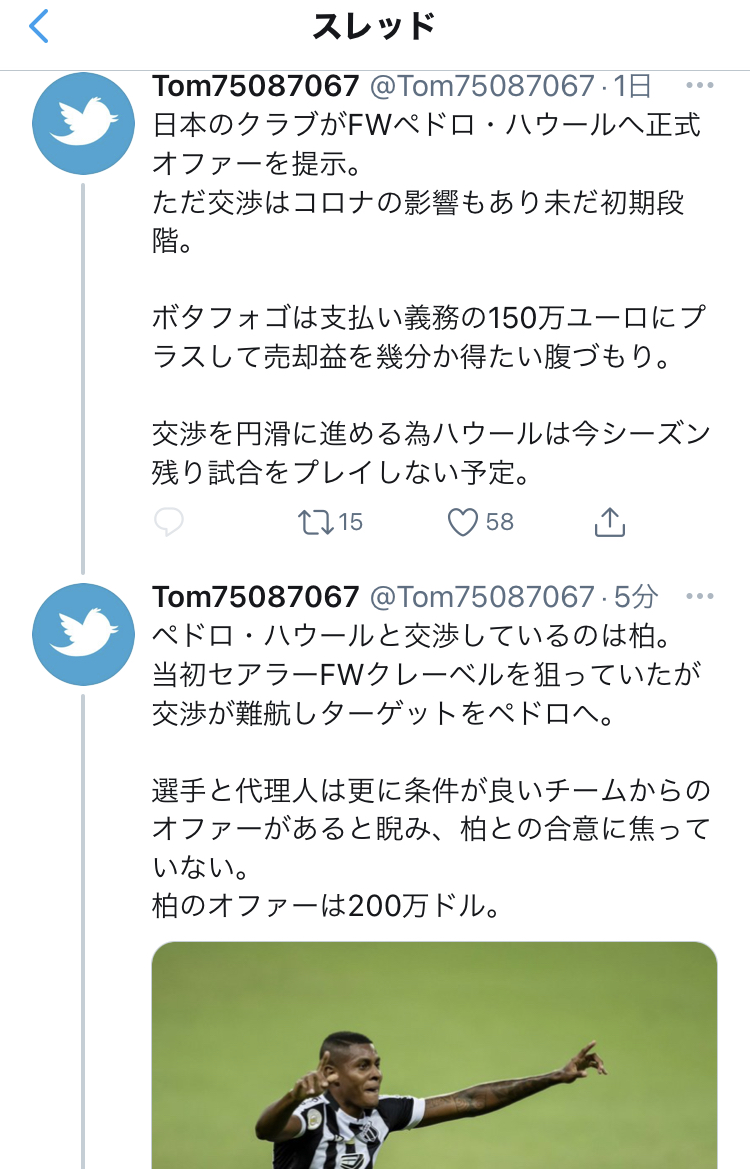Image resolution: width=750 pixels, height=1169 pixels.
Task: Tap the スレッド header title
Action: (374, 27)
